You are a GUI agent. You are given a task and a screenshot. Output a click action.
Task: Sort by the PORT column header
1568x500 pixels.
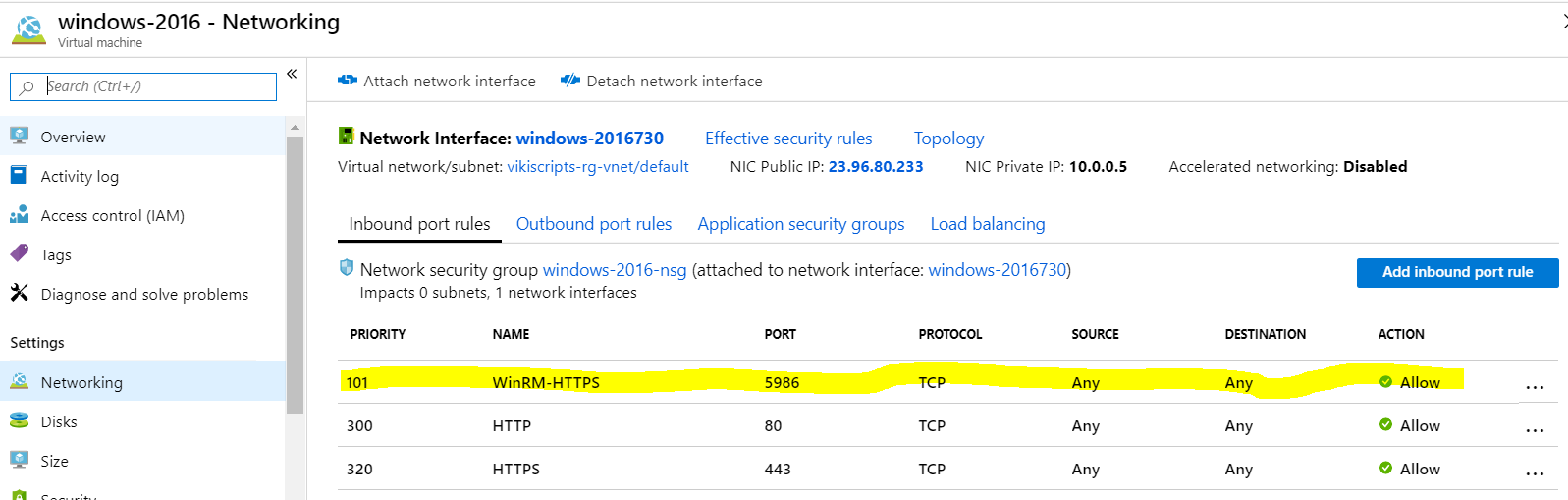point(781,334)
